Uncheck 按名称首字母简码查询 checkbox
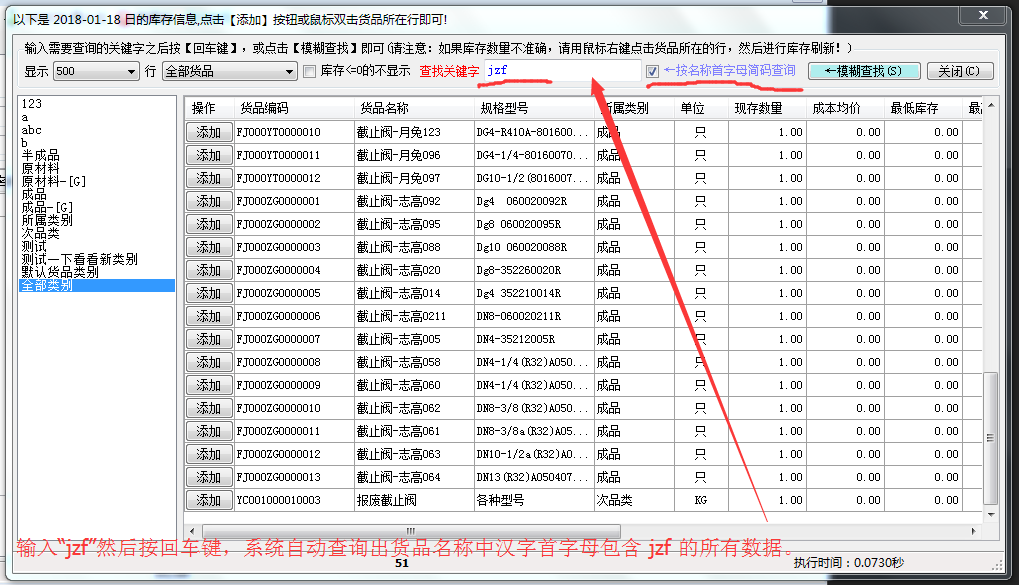 pyautogui.click(x=653, y=72)
